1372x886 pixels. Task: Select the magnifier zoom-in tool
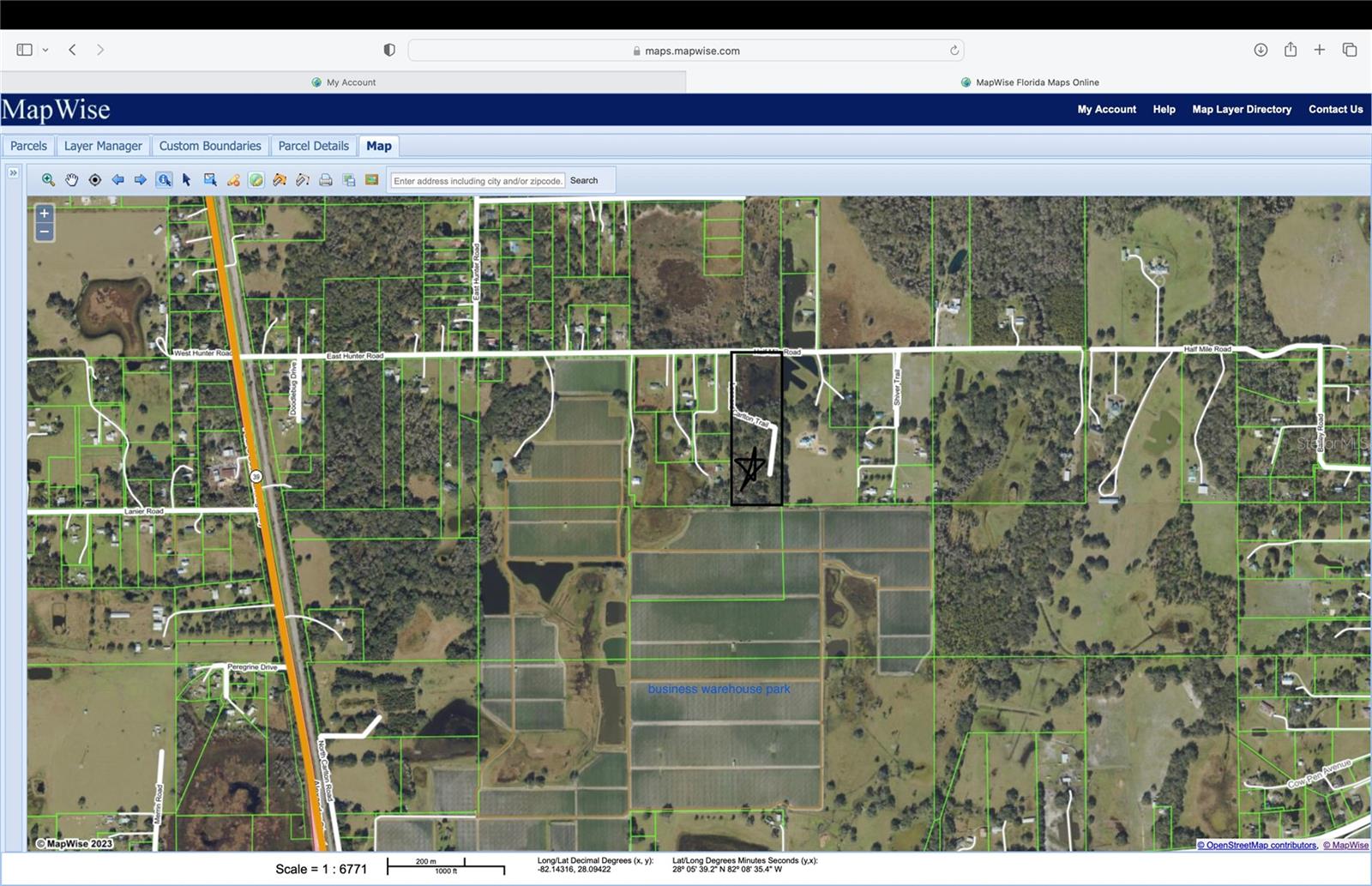pos(48,180)
